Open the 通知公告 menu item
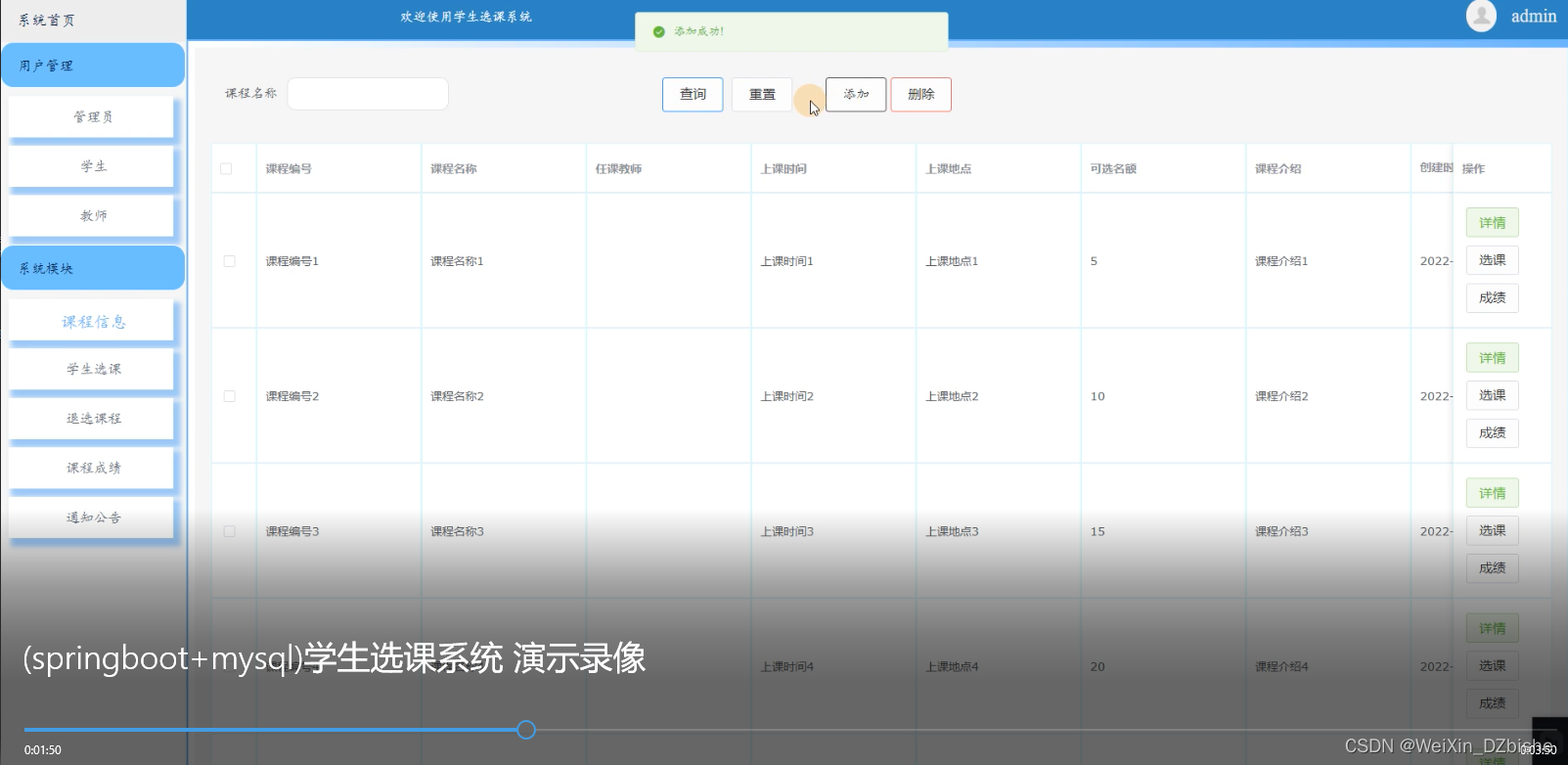The image size is (1568, 765). [93, 517]
